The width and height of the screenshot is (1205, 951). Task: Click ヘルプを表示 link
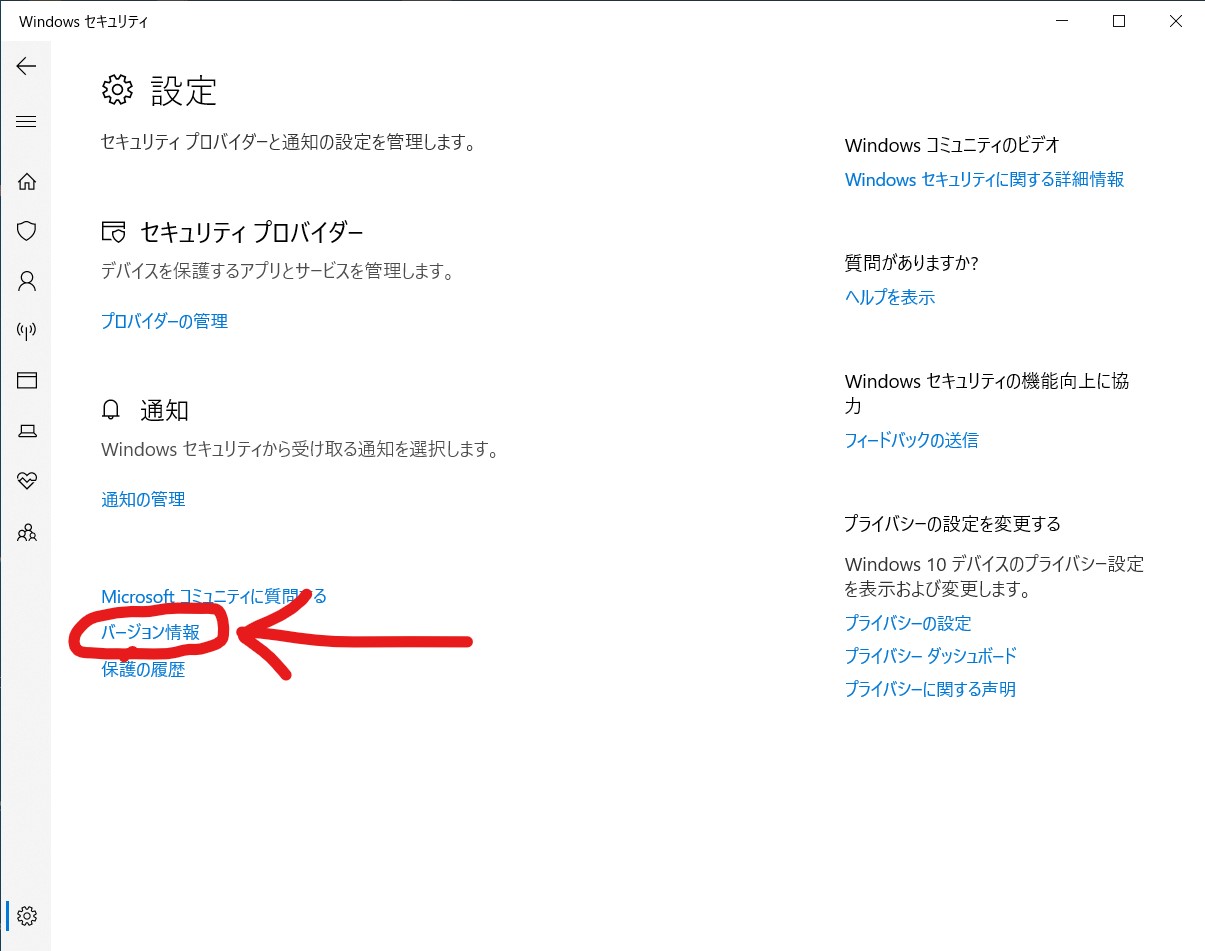(890, 297)
